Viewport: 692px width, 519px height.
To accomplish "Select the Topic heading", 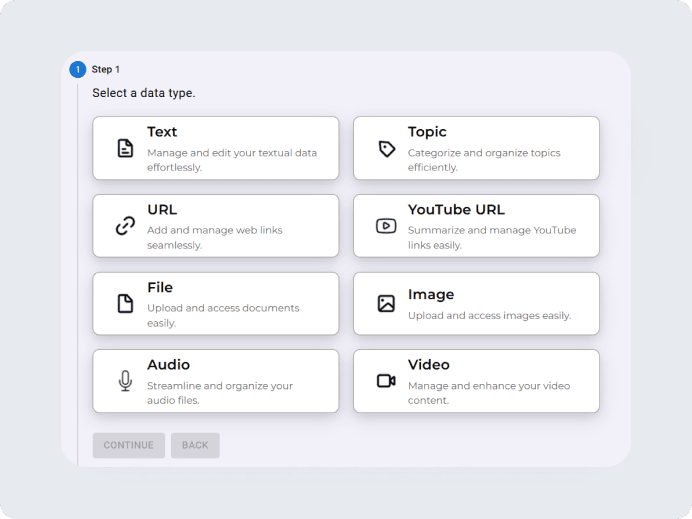I will click(x=427, y=132).
